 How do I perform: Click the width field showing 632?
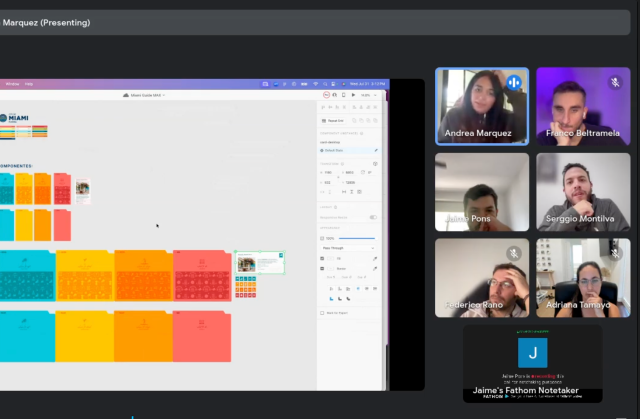pos(327,182)
